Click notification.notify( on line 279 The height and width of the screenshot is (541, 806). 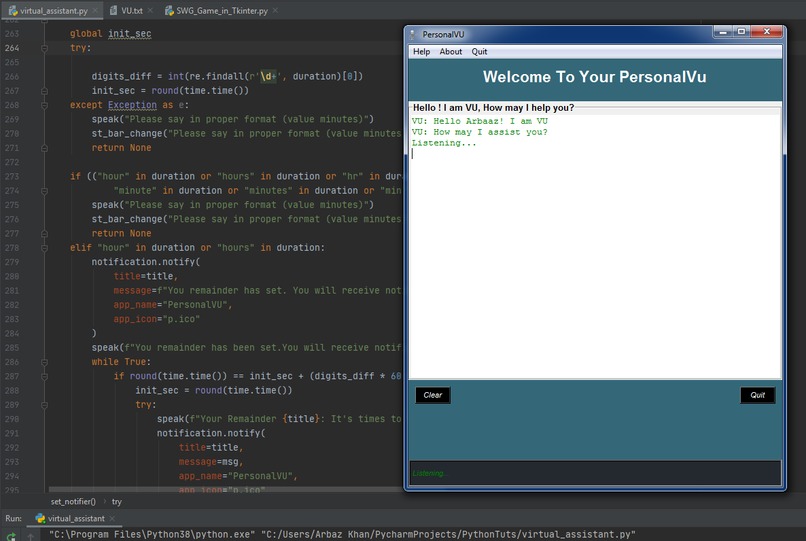pyautogui.click(x=146, y=262)
